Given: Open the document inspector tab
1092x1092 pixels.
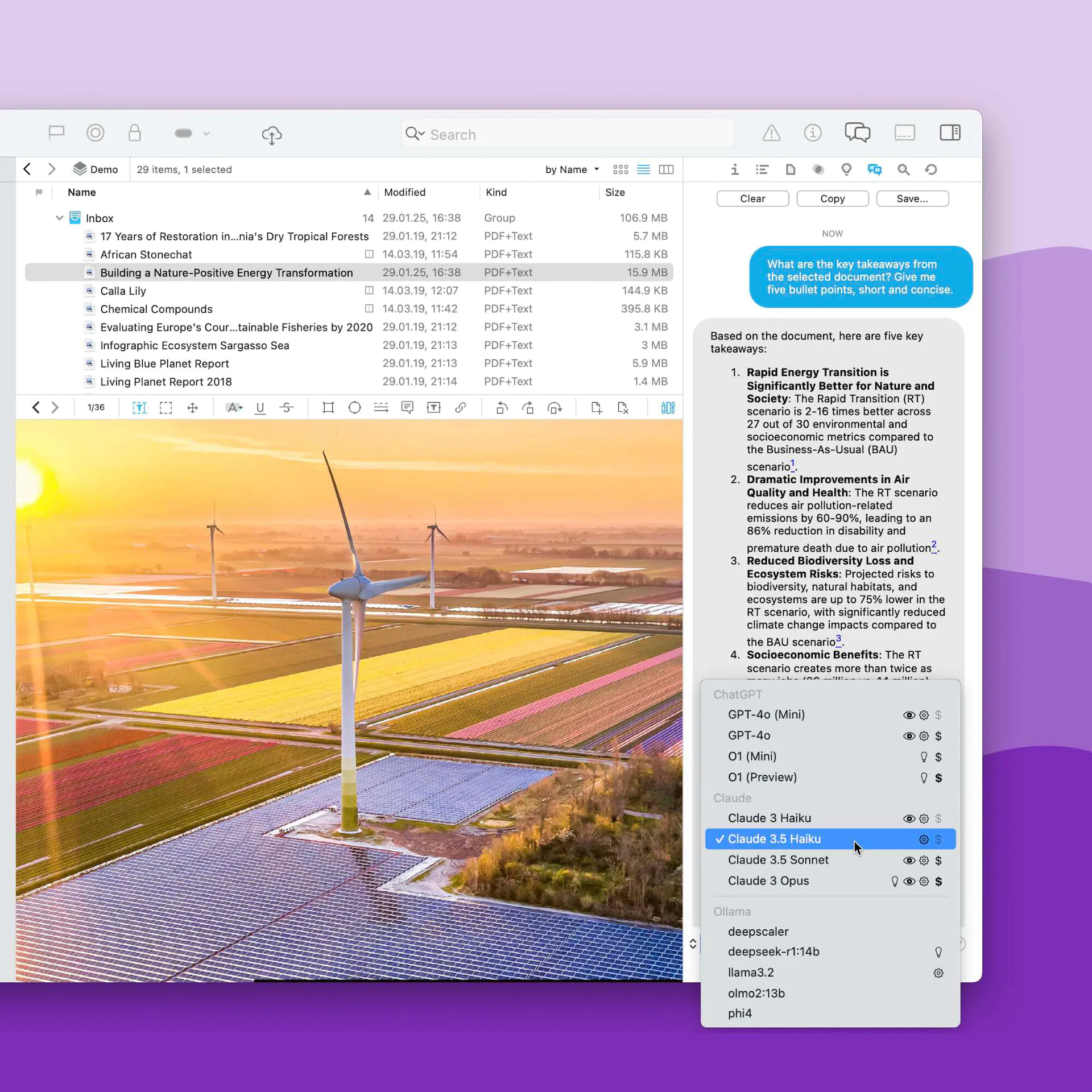Looking at the screenshot, I should click(x=791, y=169).
